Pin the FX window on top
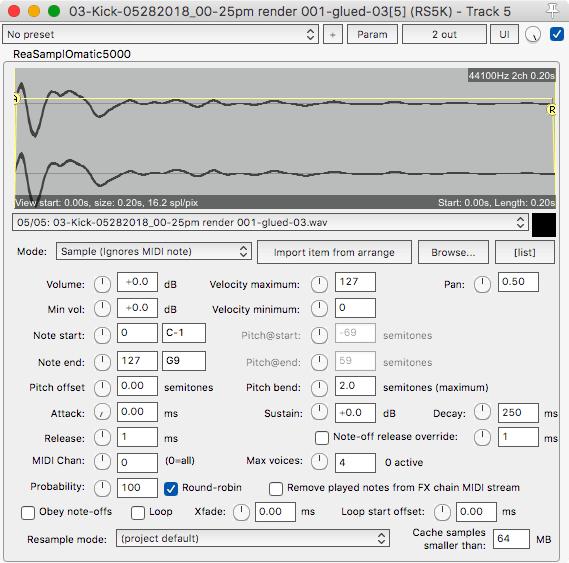The height and width of the screenshot is (563, 569). click(552, 11)
